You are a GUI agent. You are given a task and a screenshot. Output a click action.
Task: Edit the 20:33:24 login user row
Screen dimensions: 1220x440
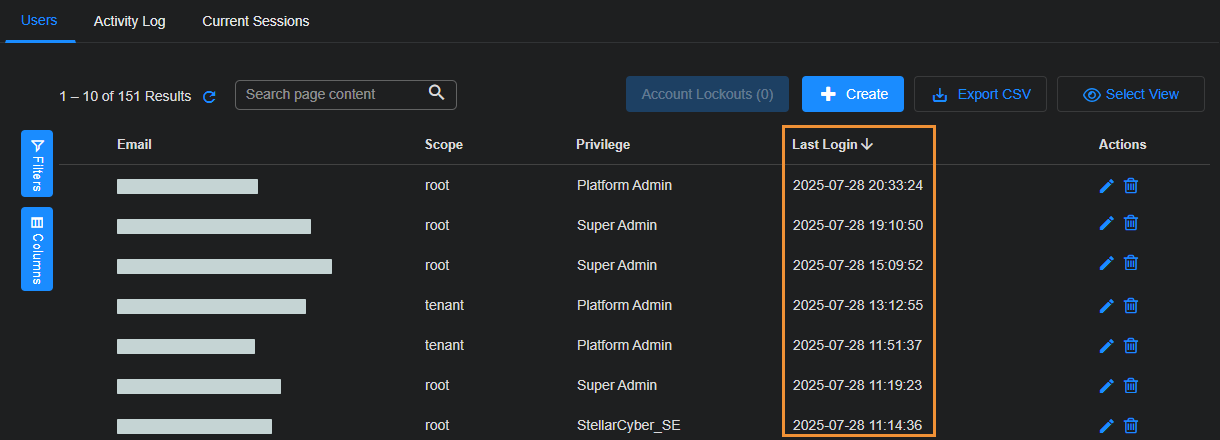tap(1106, 185)
